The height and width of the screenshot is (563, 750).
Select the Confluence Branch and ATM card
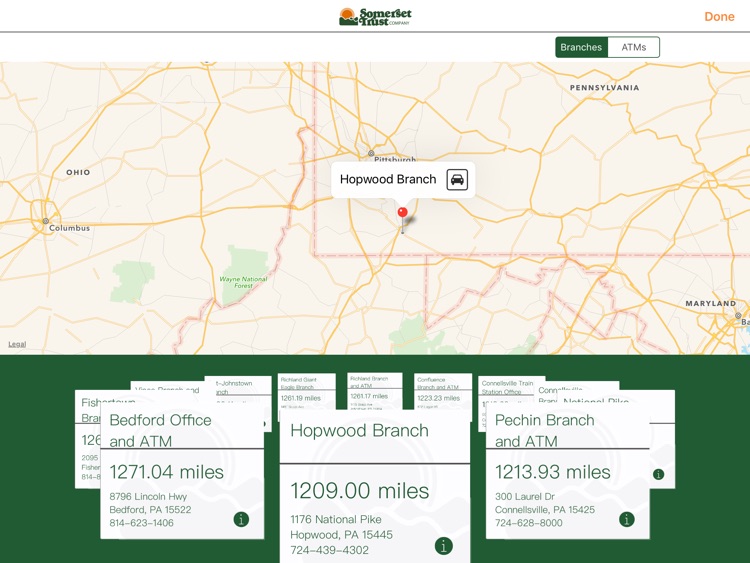click(443, 391)
